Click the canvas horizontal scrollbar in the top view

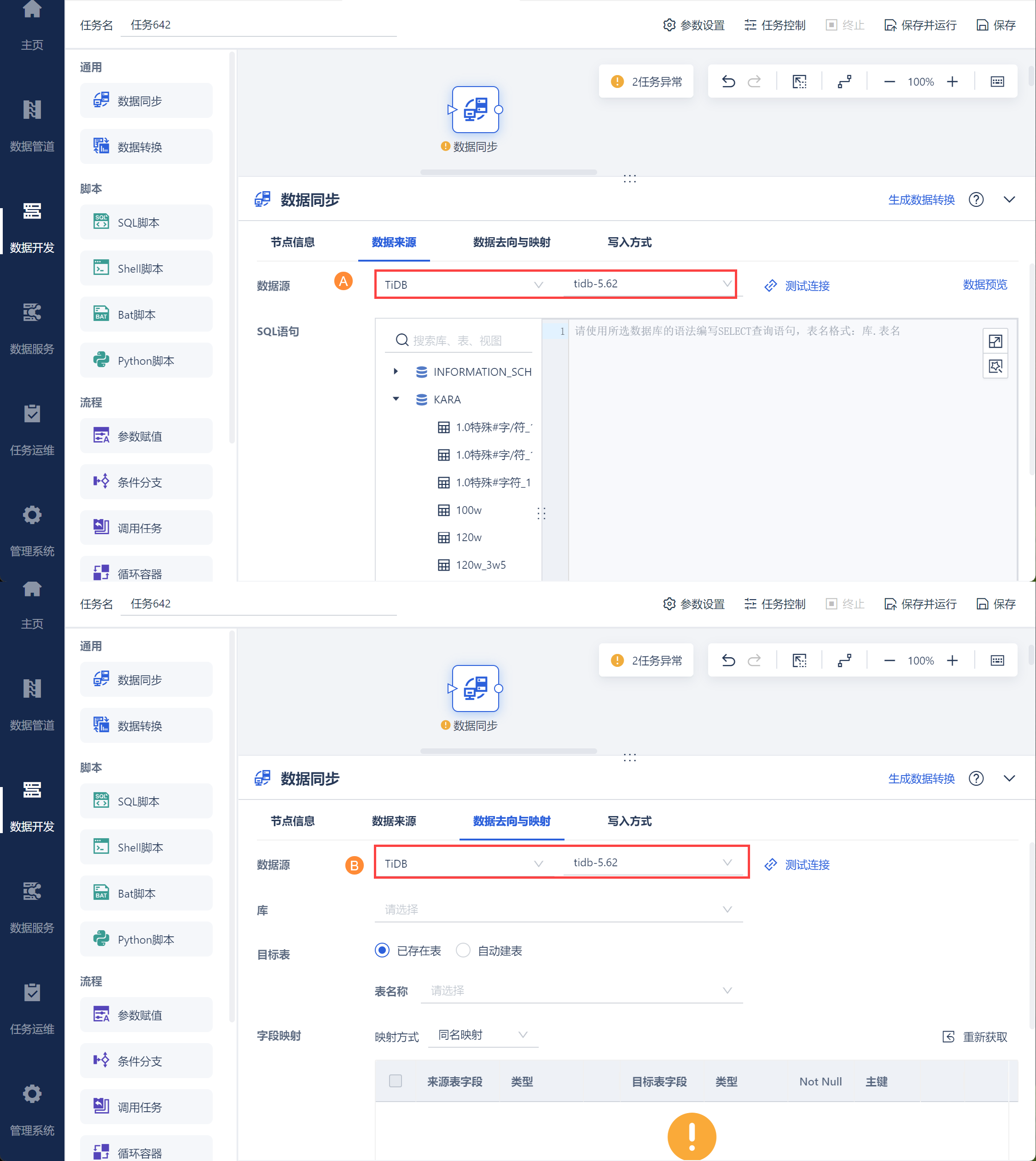tap(508, 172)
